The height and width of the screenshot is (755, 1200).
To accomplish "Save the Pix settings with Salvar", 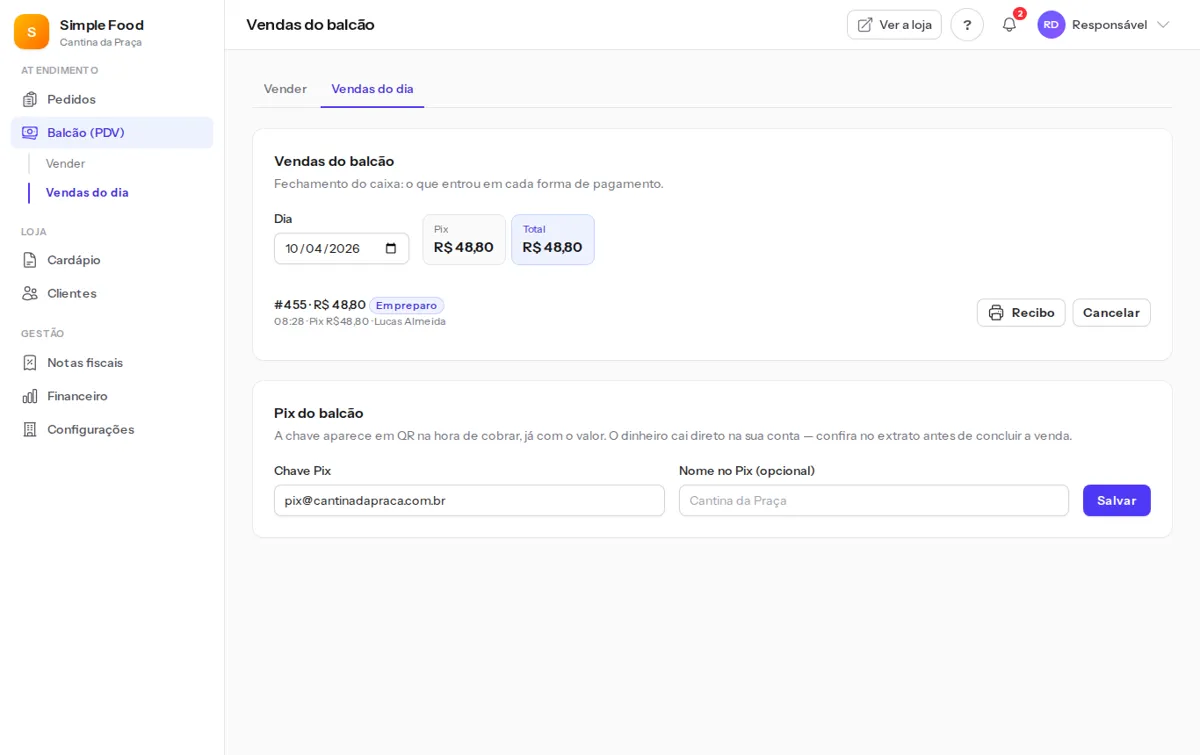I will pyautogui.click(x=1116, y=501).
